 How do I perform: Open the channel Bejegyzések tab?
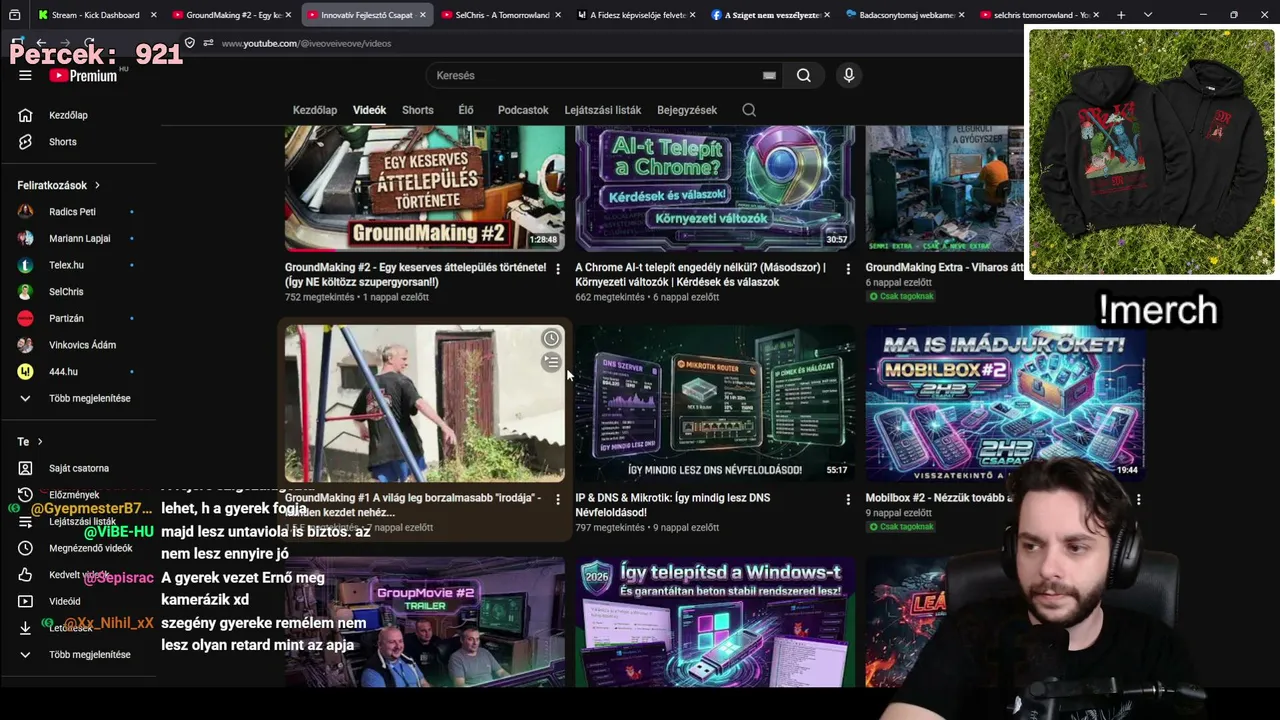[x=687, y=110]
